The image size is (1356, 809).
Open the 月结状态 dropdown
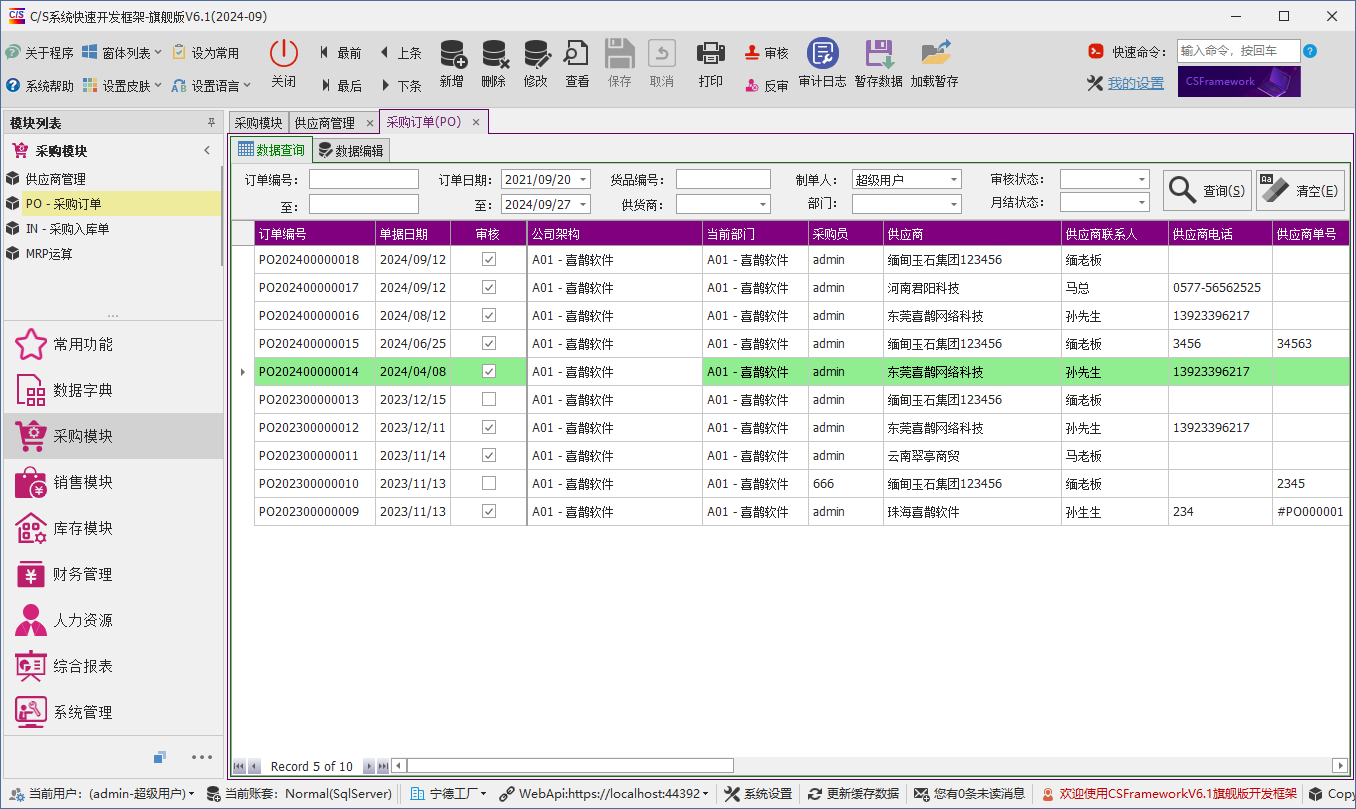tap(1142, 205)
